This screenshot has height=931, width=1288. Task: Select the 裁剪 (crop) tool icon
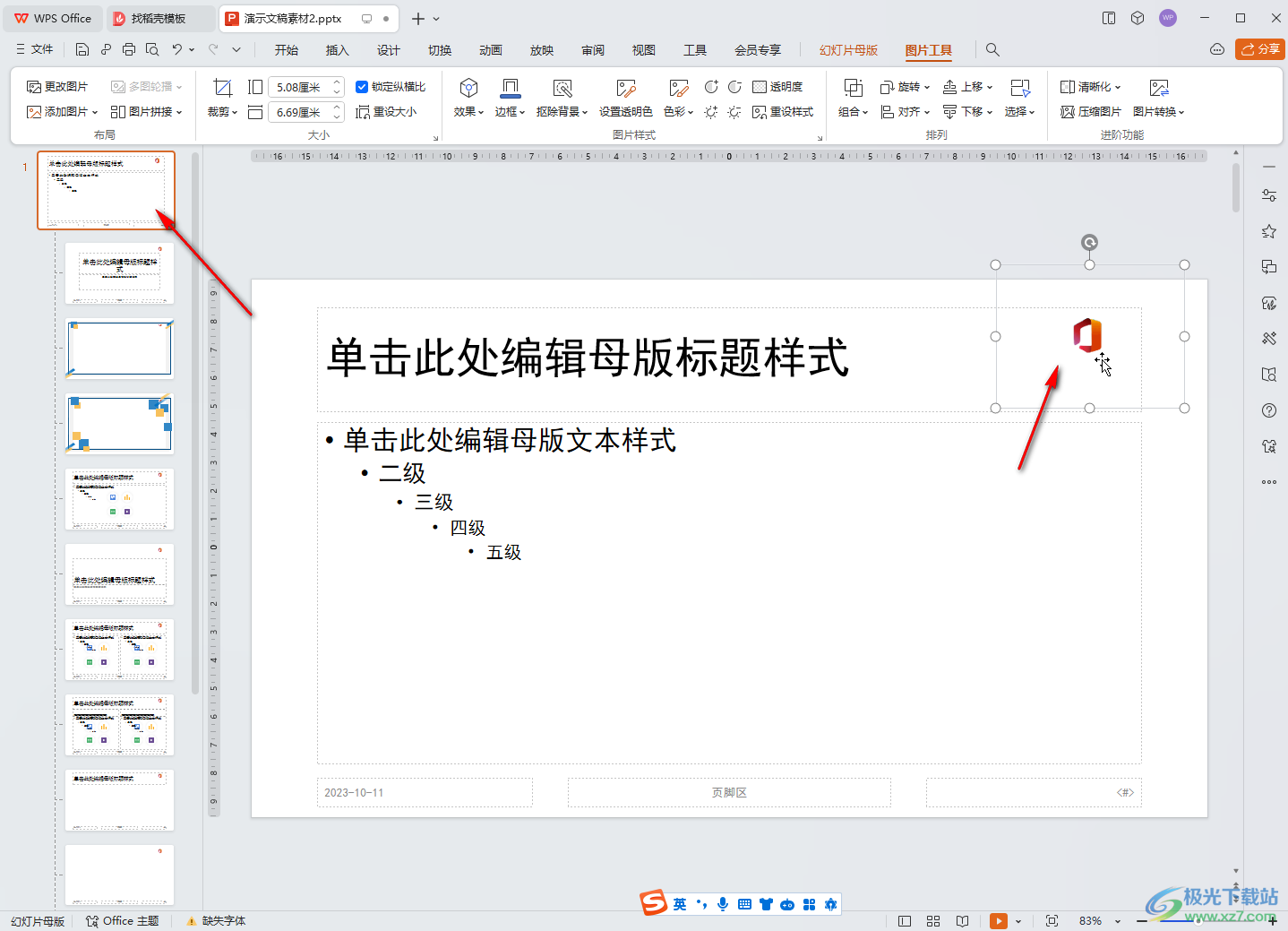pos(223,87)
